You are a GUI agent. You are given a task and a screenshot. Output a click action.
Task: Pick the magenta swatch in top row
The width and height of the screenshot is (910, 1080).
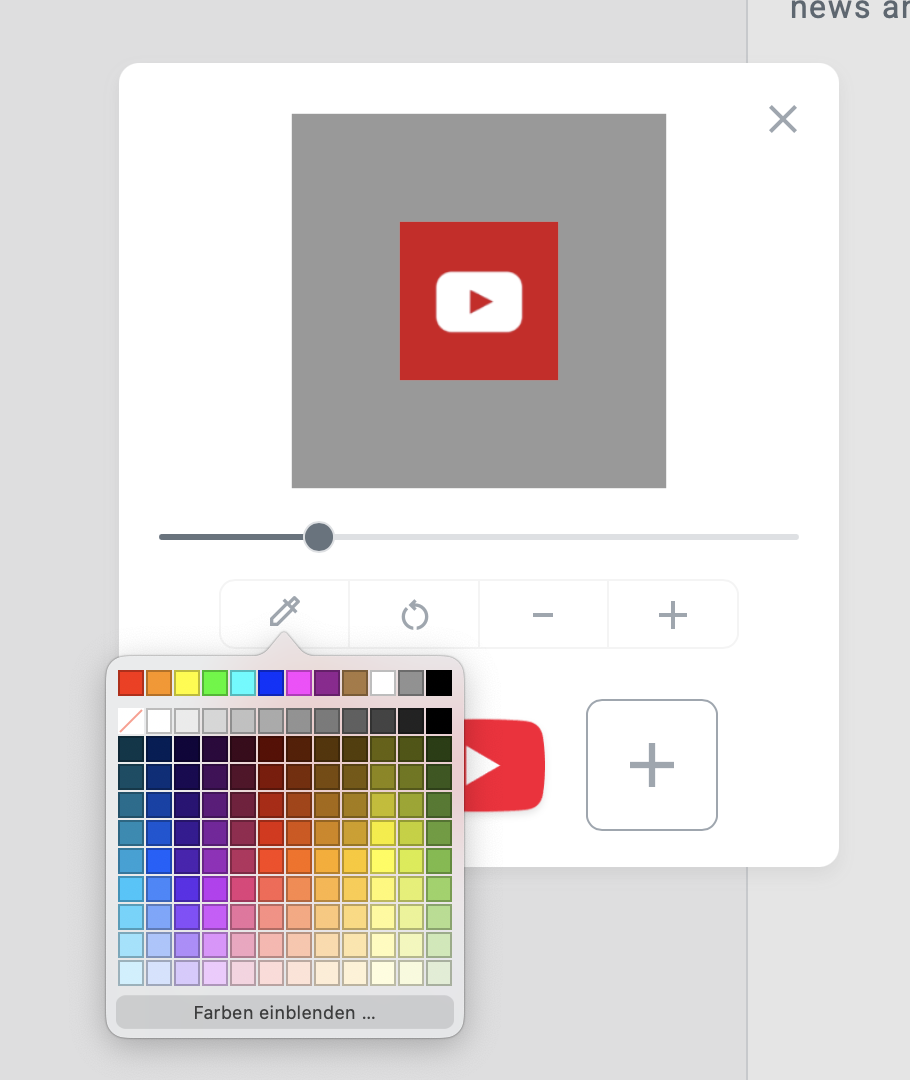click(x=299, y=683)
